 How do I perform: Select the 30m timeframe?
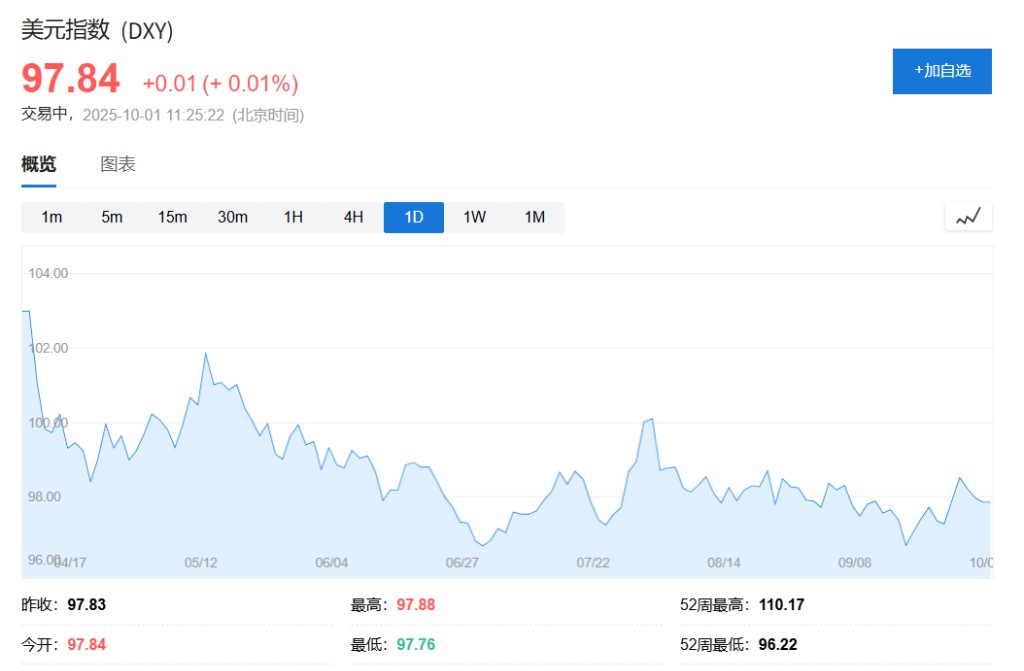coord(233,217)
